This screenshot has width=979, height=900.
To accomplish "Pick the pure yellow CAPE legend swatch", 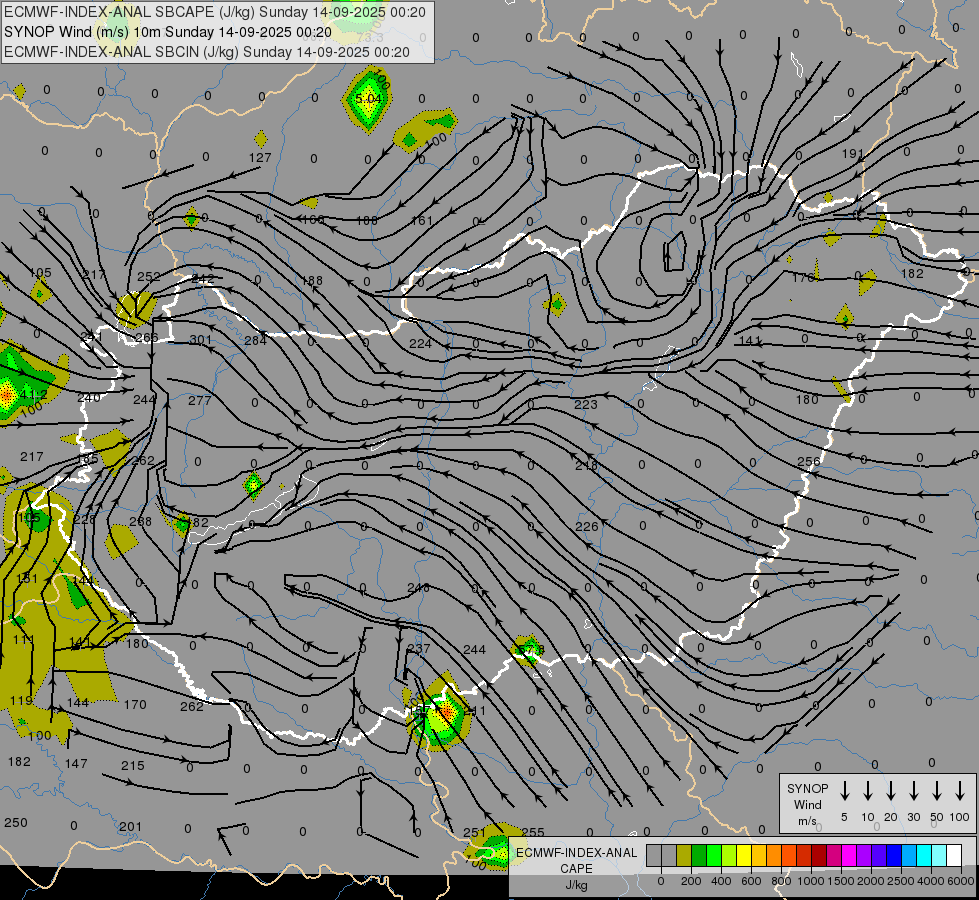I will [744, 855].
